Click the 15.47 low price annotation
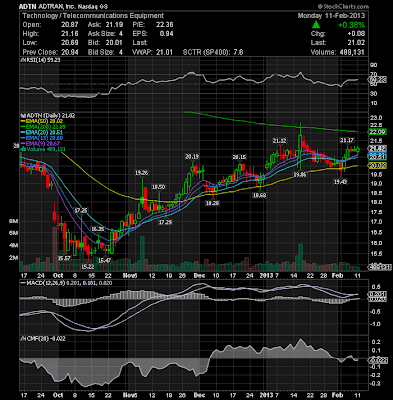Screen dimensions: 393x400 pyautogui.click(x=104, y=260)
